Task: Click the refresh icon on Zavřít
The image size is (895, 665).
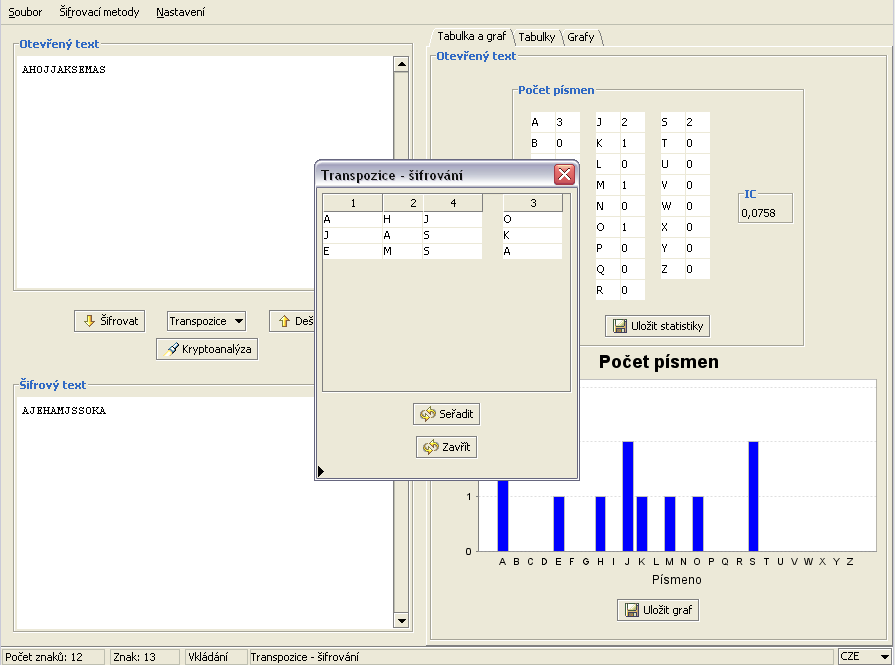Action: (x=431, y=447)
